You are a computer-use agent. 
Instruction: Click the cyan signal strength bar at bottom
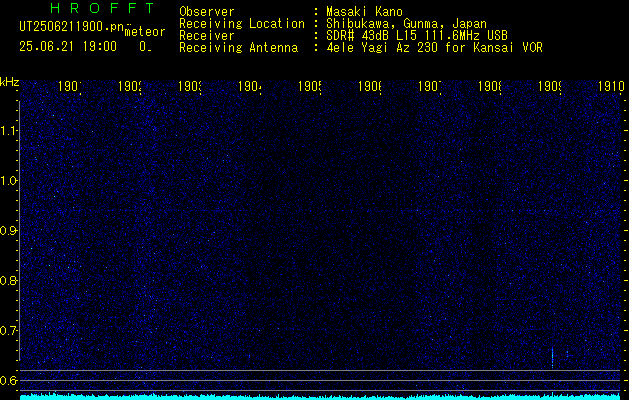click(320, 397)
